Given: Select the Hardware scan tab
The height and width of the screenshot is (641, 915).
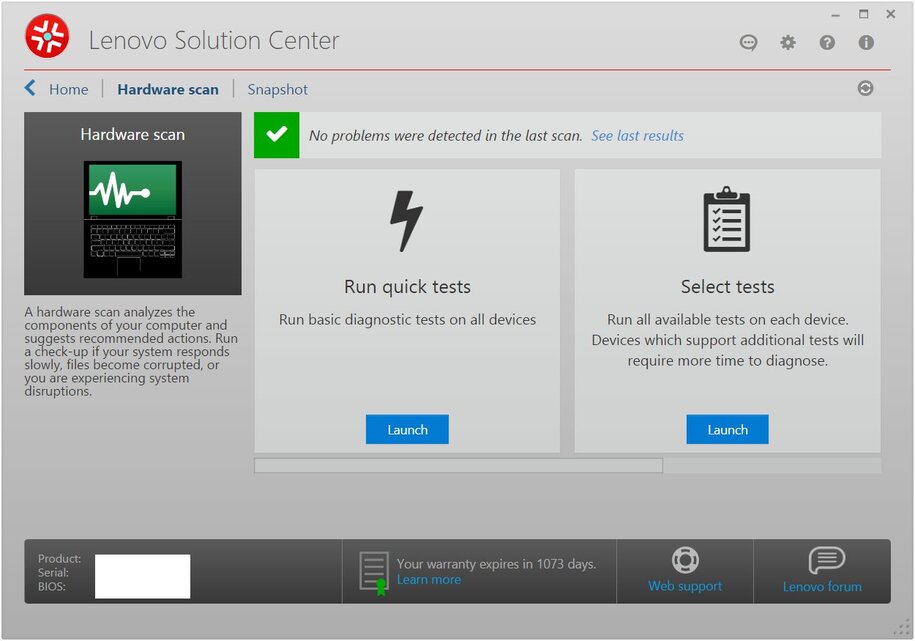Looking at the screenshot, I should point(168,89).
